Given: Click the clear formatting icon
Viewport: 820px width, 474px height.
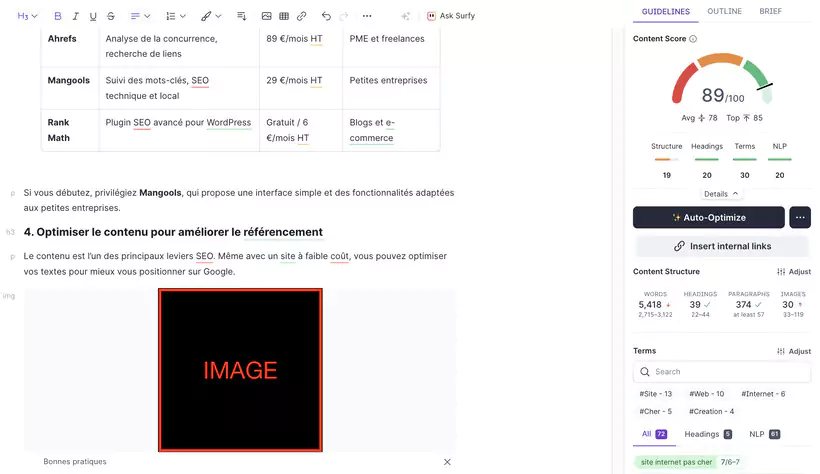Looking at the screenshot, I should point(241,16).
